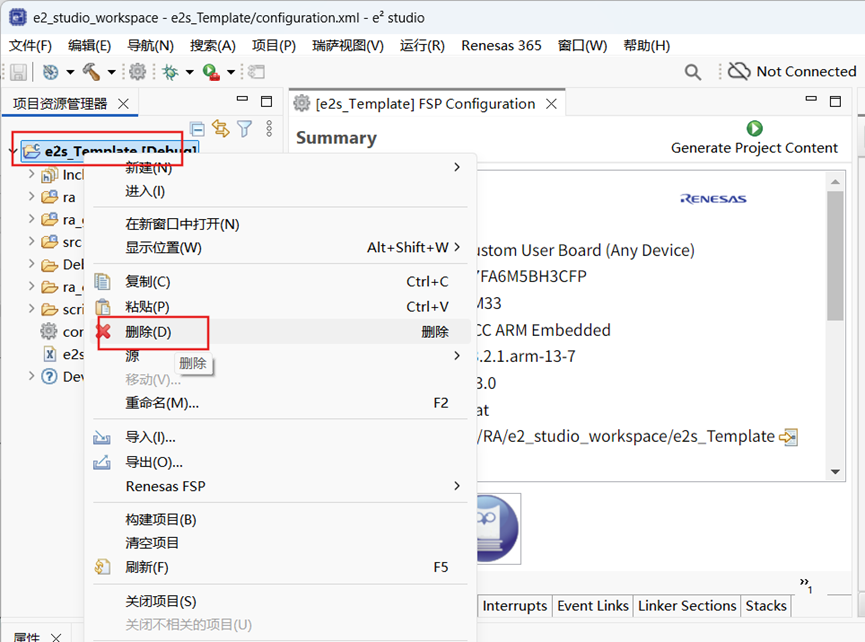The width and height of the screenshot is (865, 642).
Task: Select 粘贴(P) in context menu
Action: coord(279,306)
